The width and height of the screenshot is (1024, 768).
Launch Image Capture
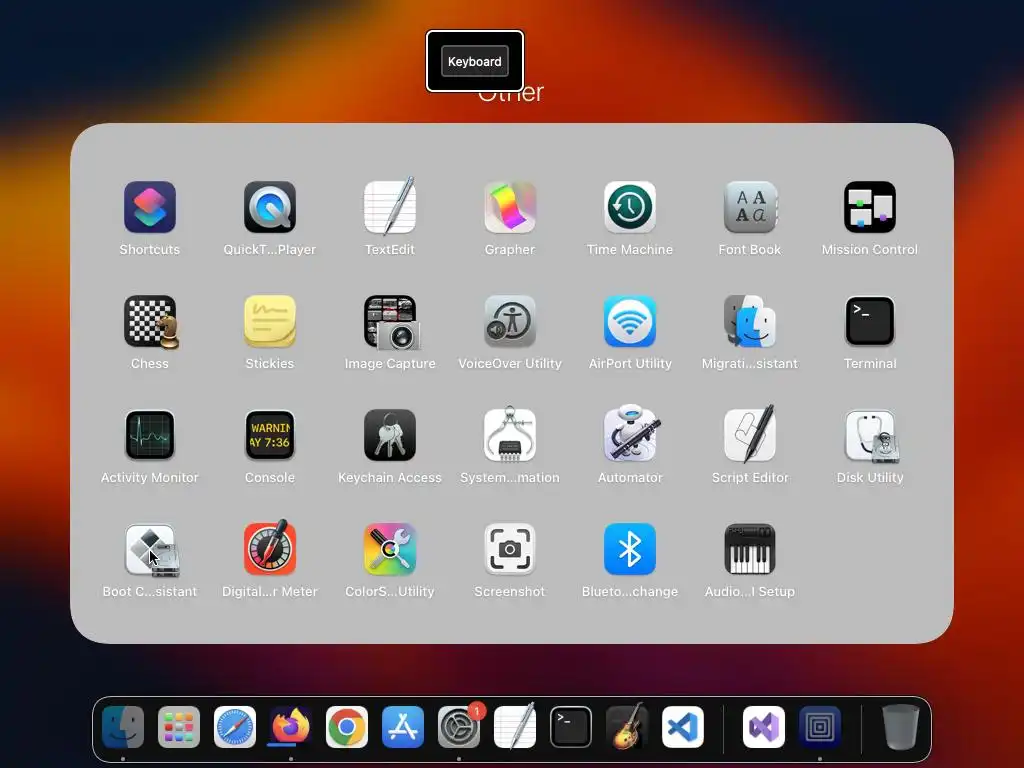390,321
